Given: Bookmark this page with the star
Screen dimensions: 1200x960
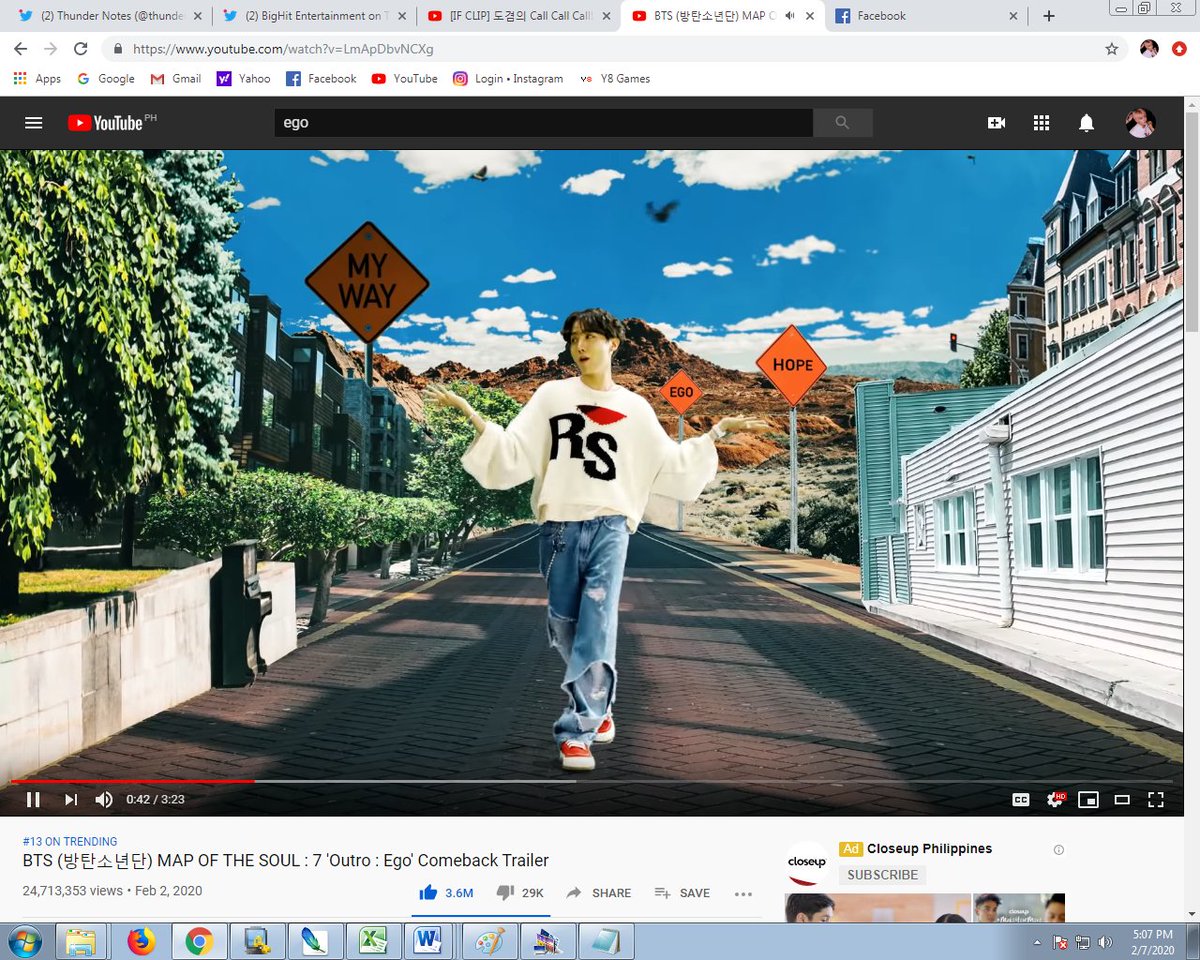Looking at the screenshot, I should pos(1111,49).
